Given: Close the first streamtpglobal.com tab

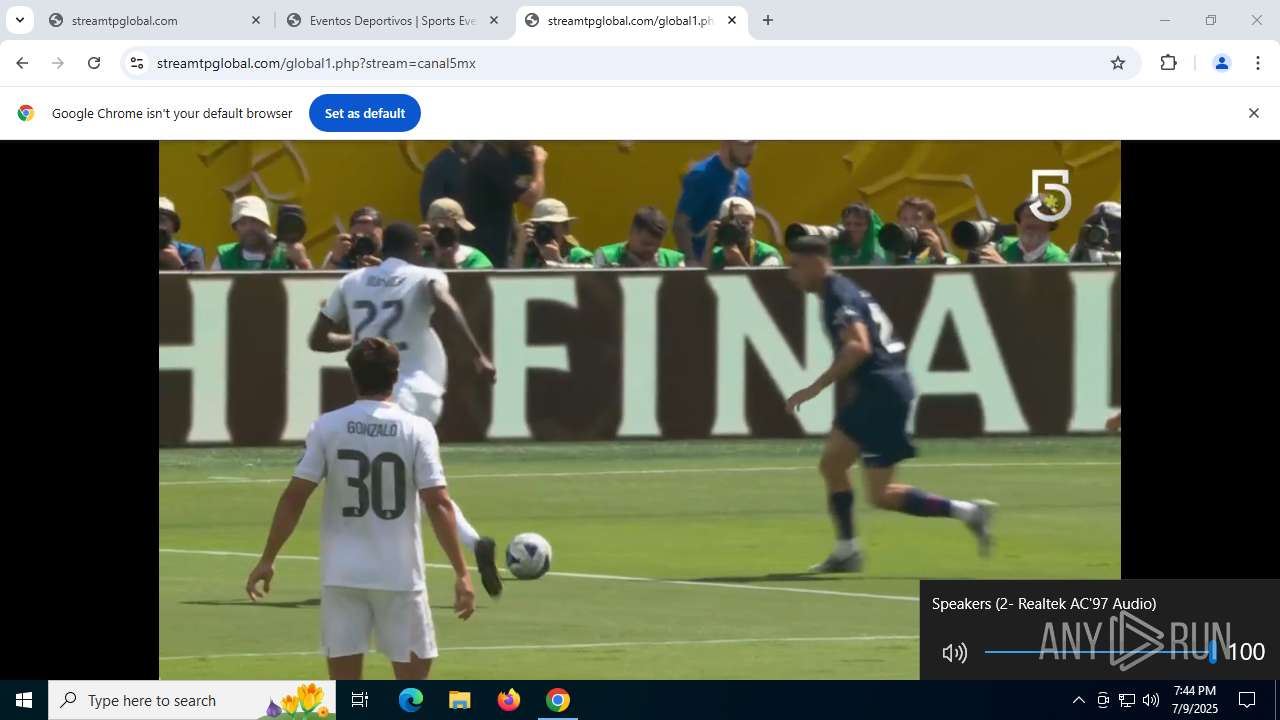Looking at the screenshot, I should tap(255, 20).
